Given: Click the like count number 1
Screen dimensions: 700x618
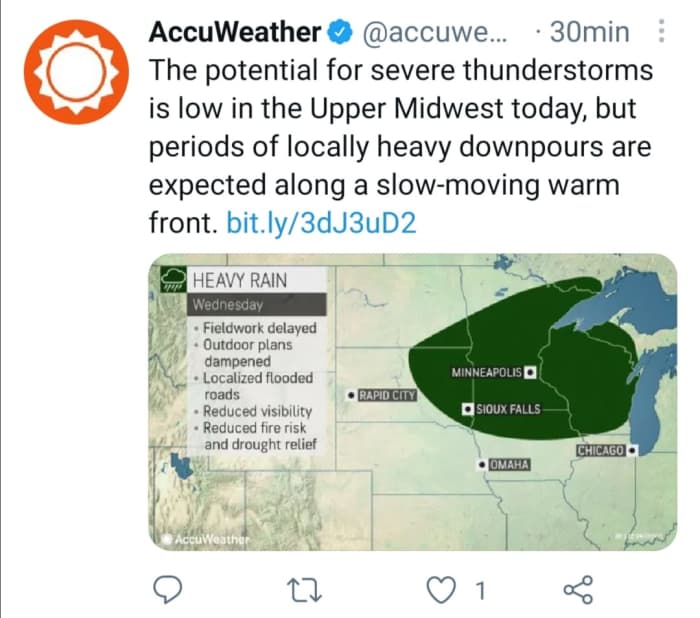Looking at the screenshot, I should (x=479, y=591).
